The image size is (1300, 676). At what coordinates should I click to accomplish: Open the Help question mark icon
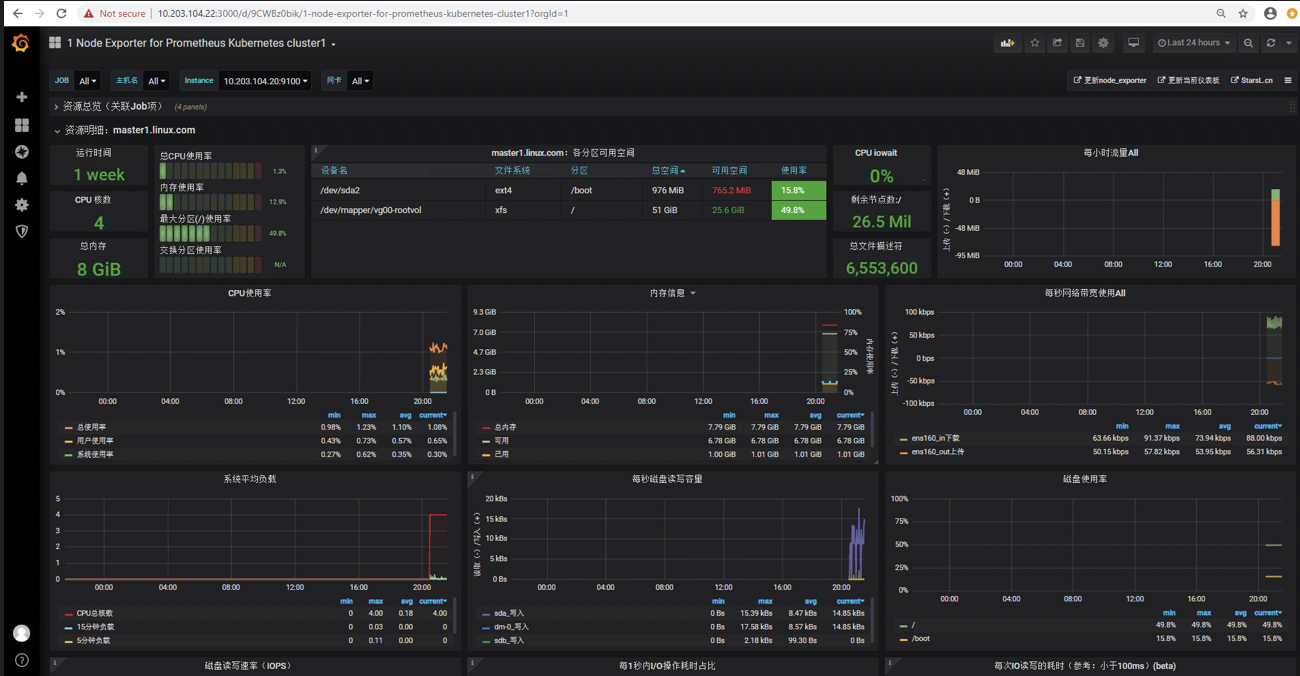[x=21, y=660]
